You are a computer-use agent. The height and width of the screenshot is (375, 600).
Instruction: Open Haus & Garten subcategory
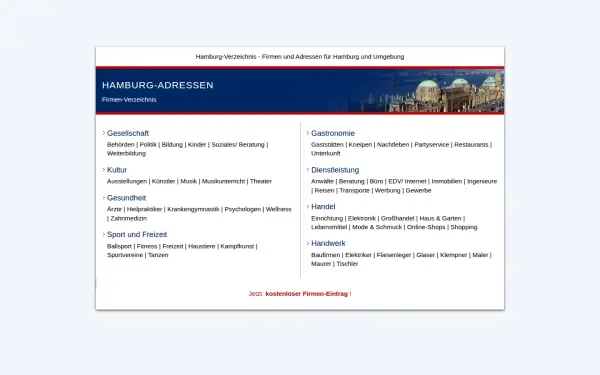[440, 218]
